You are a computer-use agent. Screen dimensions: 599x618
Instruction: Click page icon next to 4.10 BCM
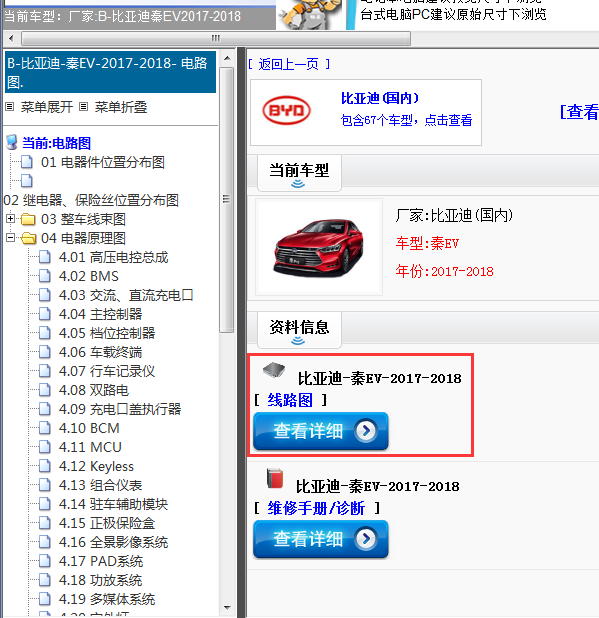click(45, 428)
